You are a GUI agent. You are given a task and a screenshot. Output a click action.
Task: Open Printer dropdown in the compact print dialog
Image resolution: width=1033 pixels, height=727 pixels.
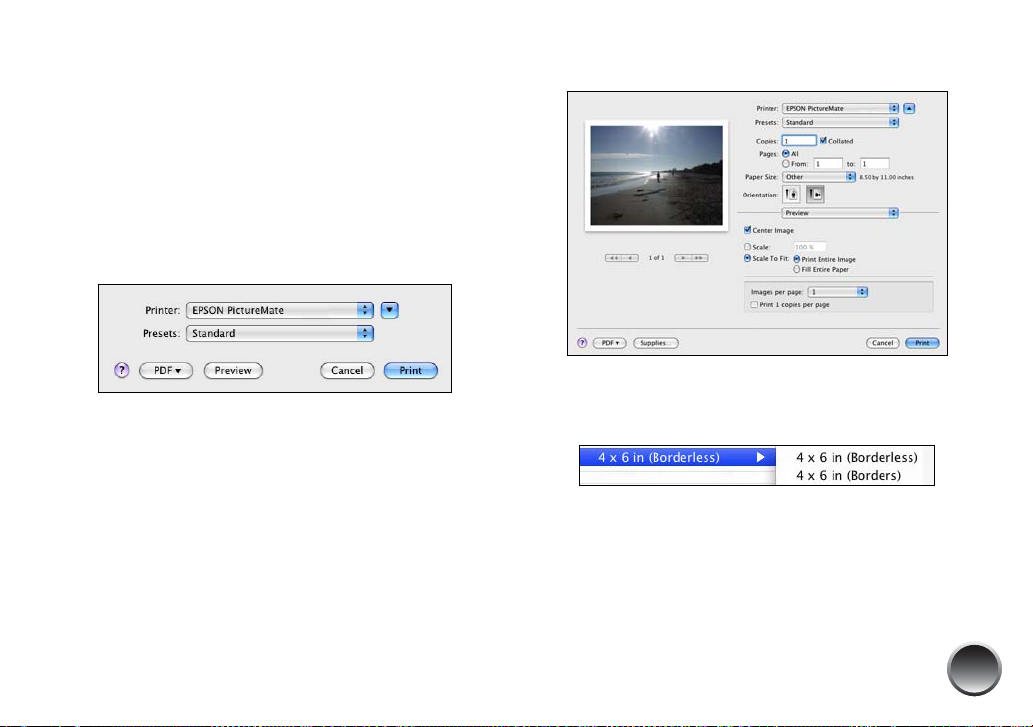[x=280, y=310]
